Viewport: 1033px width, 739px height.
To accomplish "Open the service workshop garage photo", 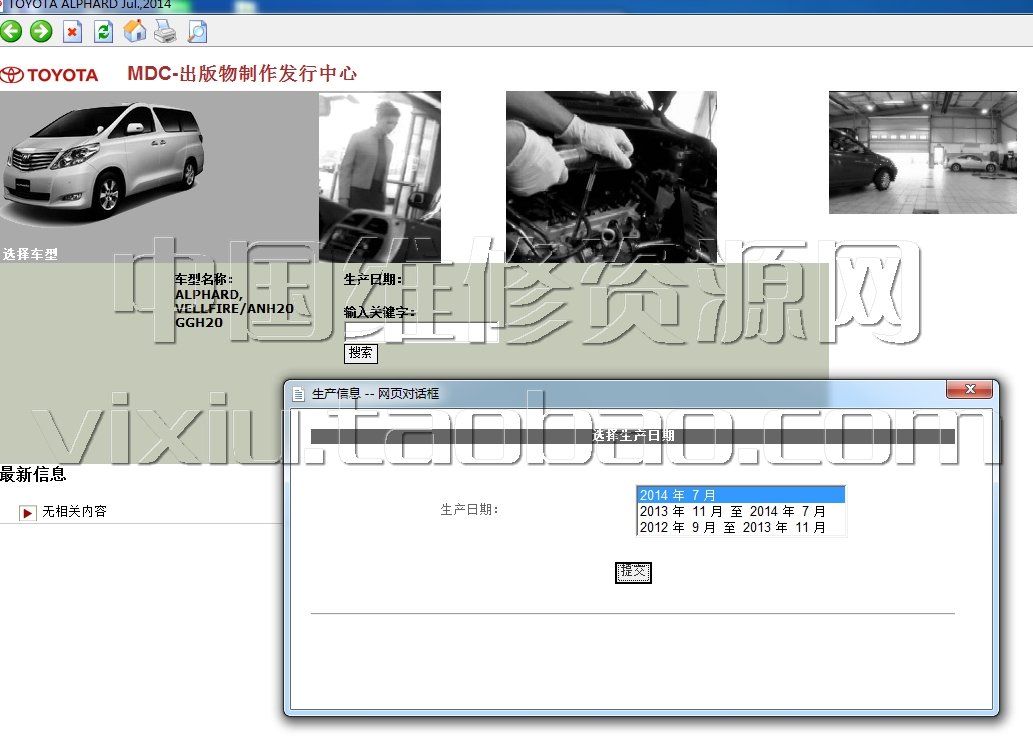I will 922,152.
